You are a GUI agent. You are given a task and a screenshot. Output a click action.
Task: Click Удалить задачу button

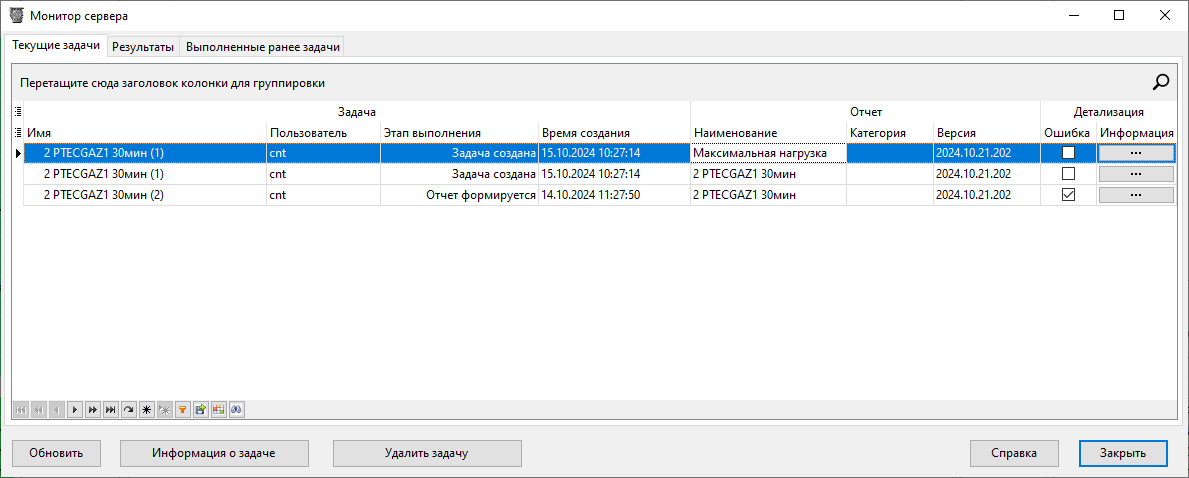(427, 453)
